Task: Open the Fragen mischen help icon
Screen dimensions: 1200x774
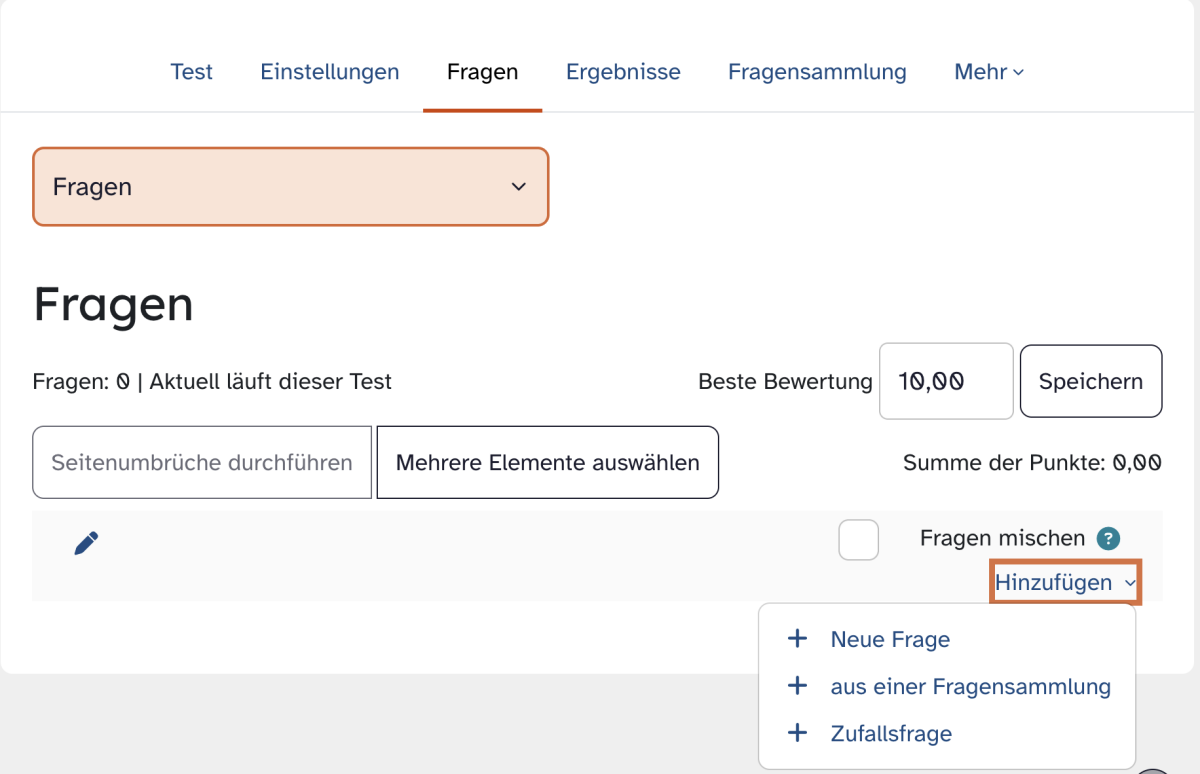Action: coord(1108,538)
